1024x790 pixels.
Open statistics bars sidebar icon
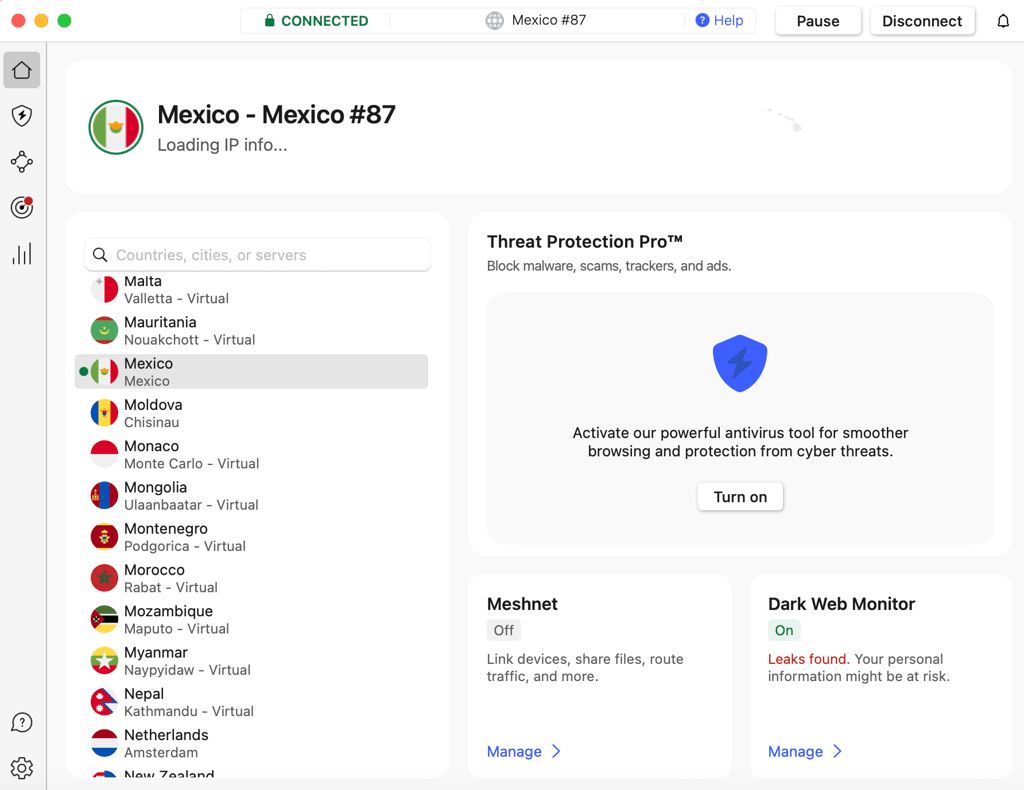pyautogui.click(x=22, y=253)
